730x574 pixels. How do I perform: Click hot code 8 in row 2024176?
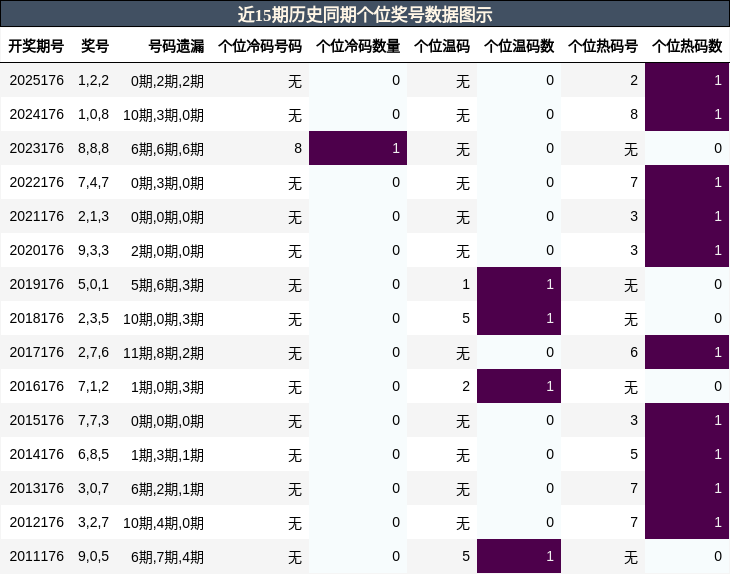point(634,114)
